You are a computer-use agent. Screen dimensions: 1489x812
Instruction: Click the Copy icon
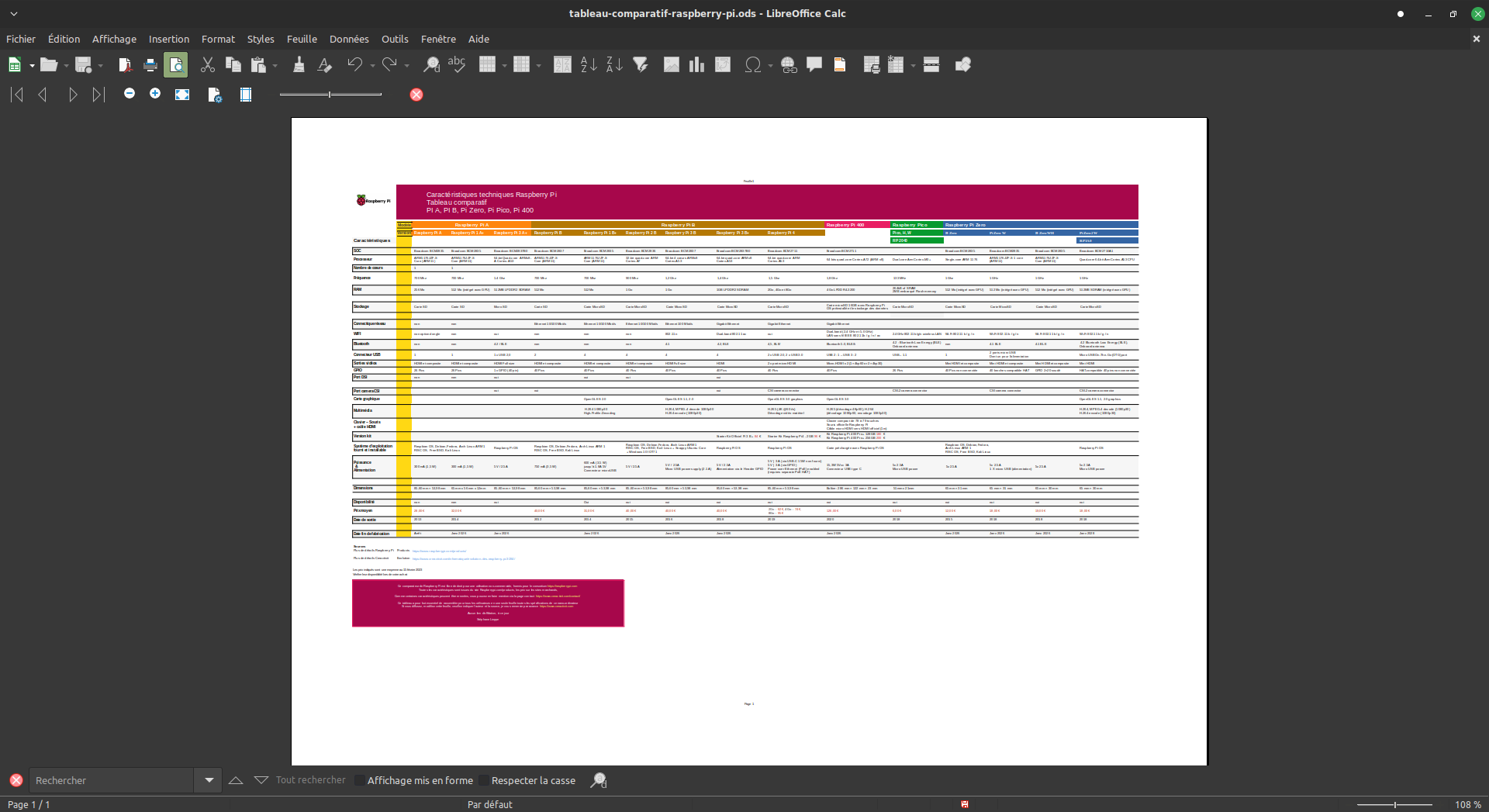point(233,65)
